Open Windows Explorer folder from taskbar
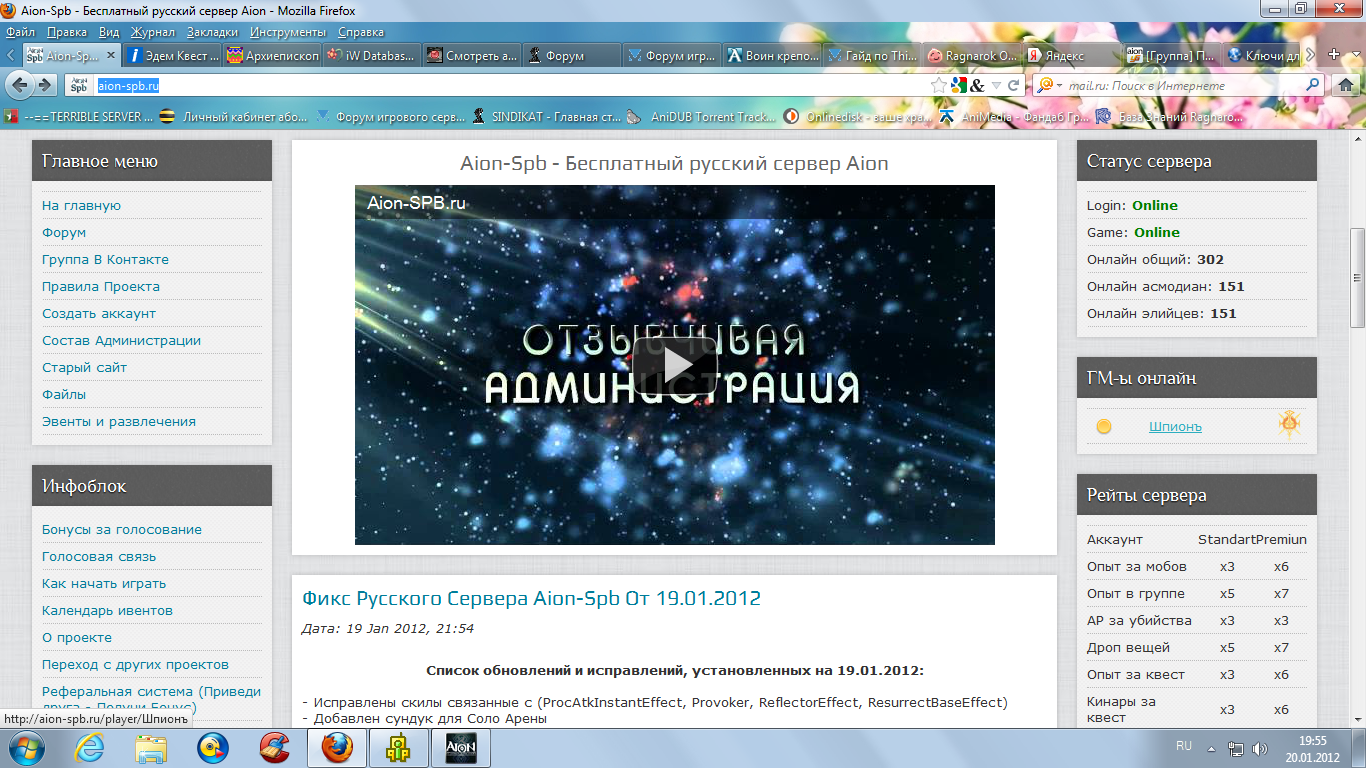Image resolution: width=1366 pixels, height=768 pixels. [152, 747]
